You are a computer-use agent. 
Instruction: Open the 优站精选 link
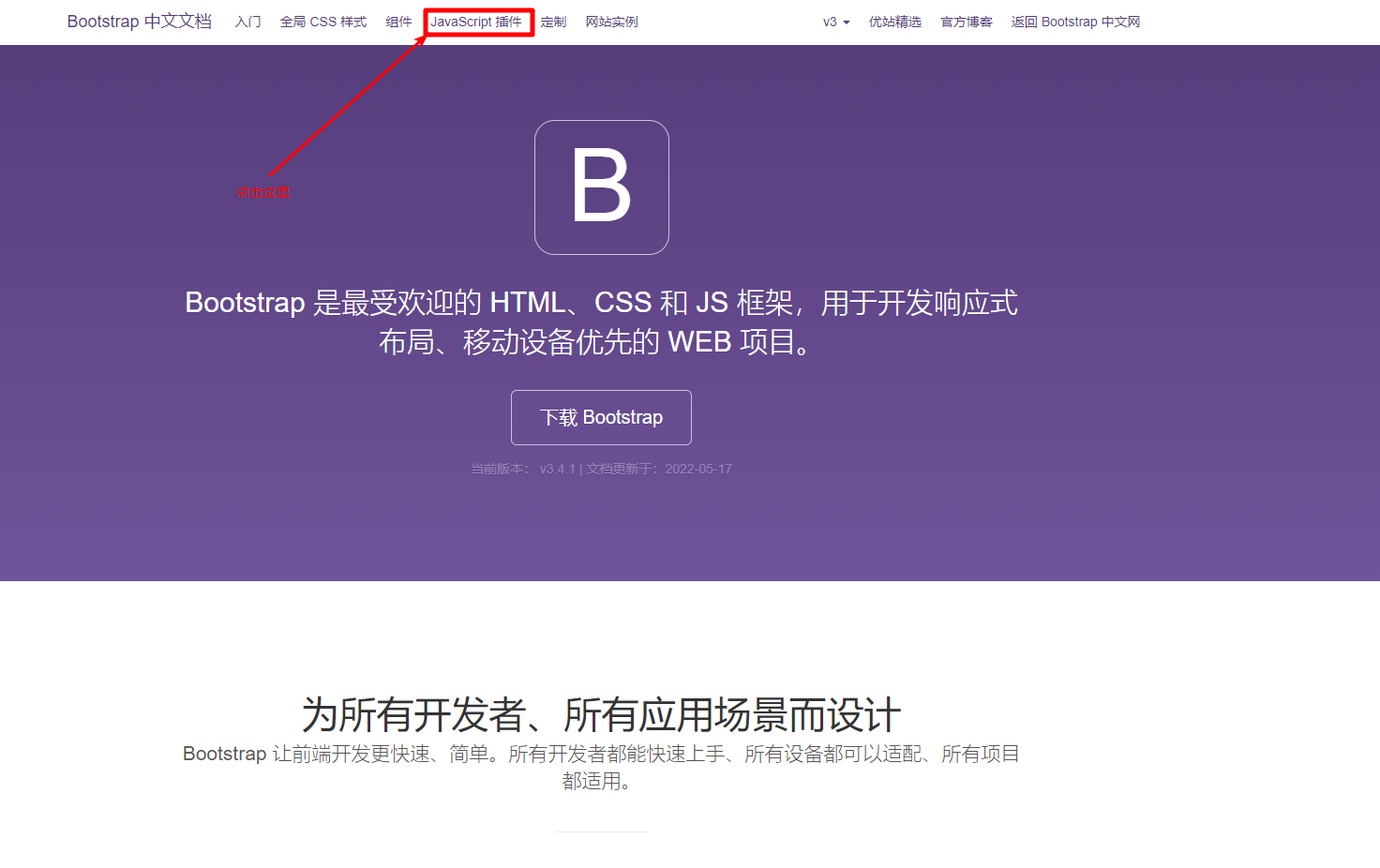(895, 22)
